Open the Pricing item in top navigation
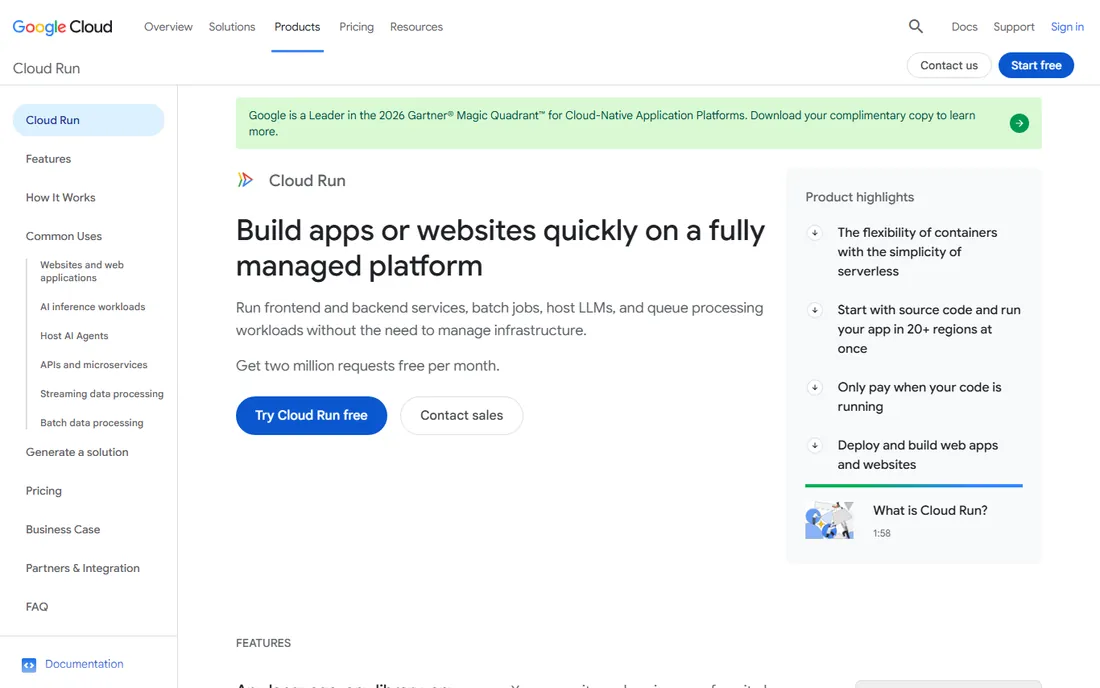This screenshot has width=1100, height=688. coord(356,27)
